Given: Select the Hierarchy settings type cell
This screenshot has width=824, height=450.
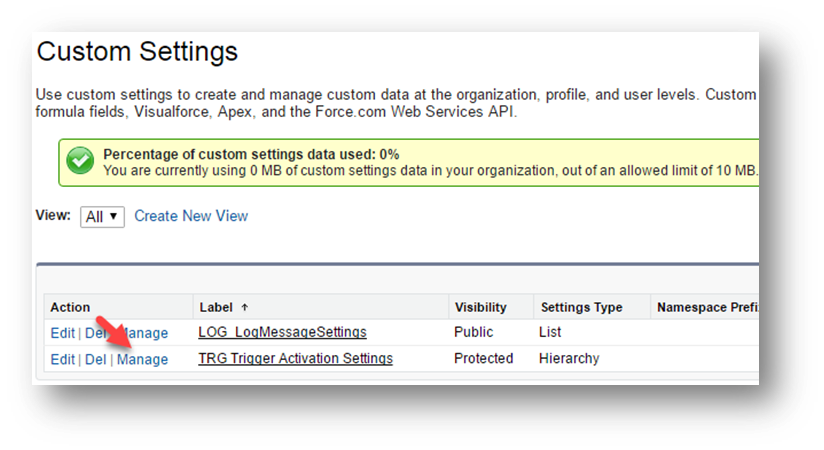Looking at the screenshot, I should 571,358.
